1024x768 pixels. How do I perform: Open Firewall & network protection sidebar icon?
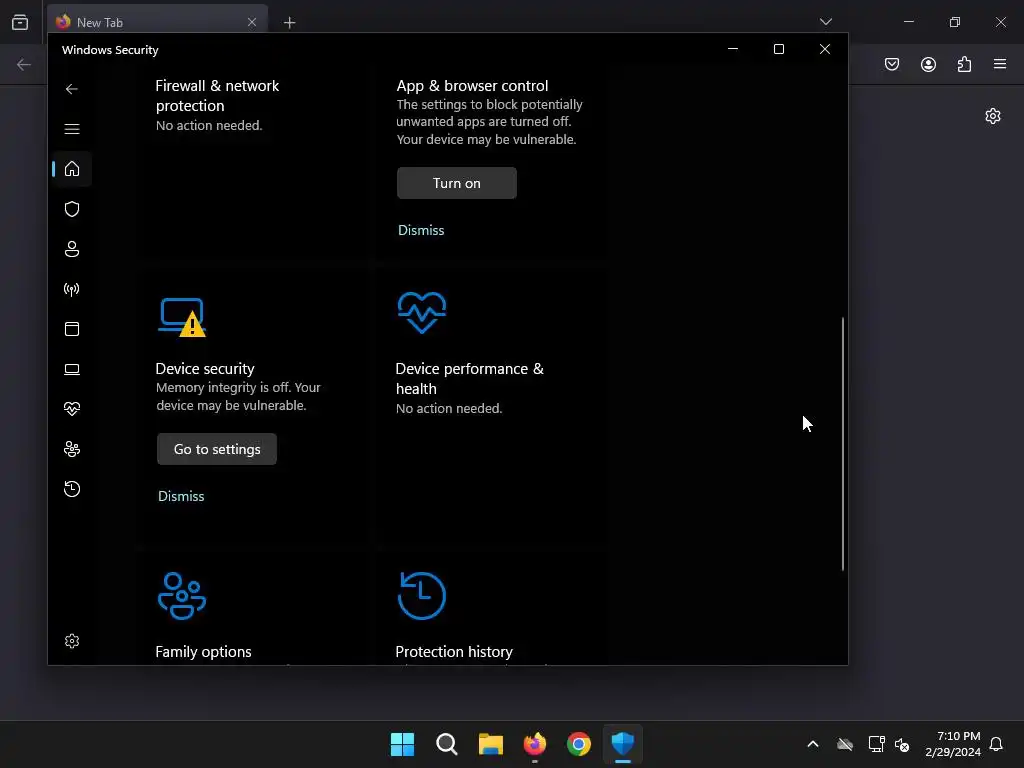point(72,289)
